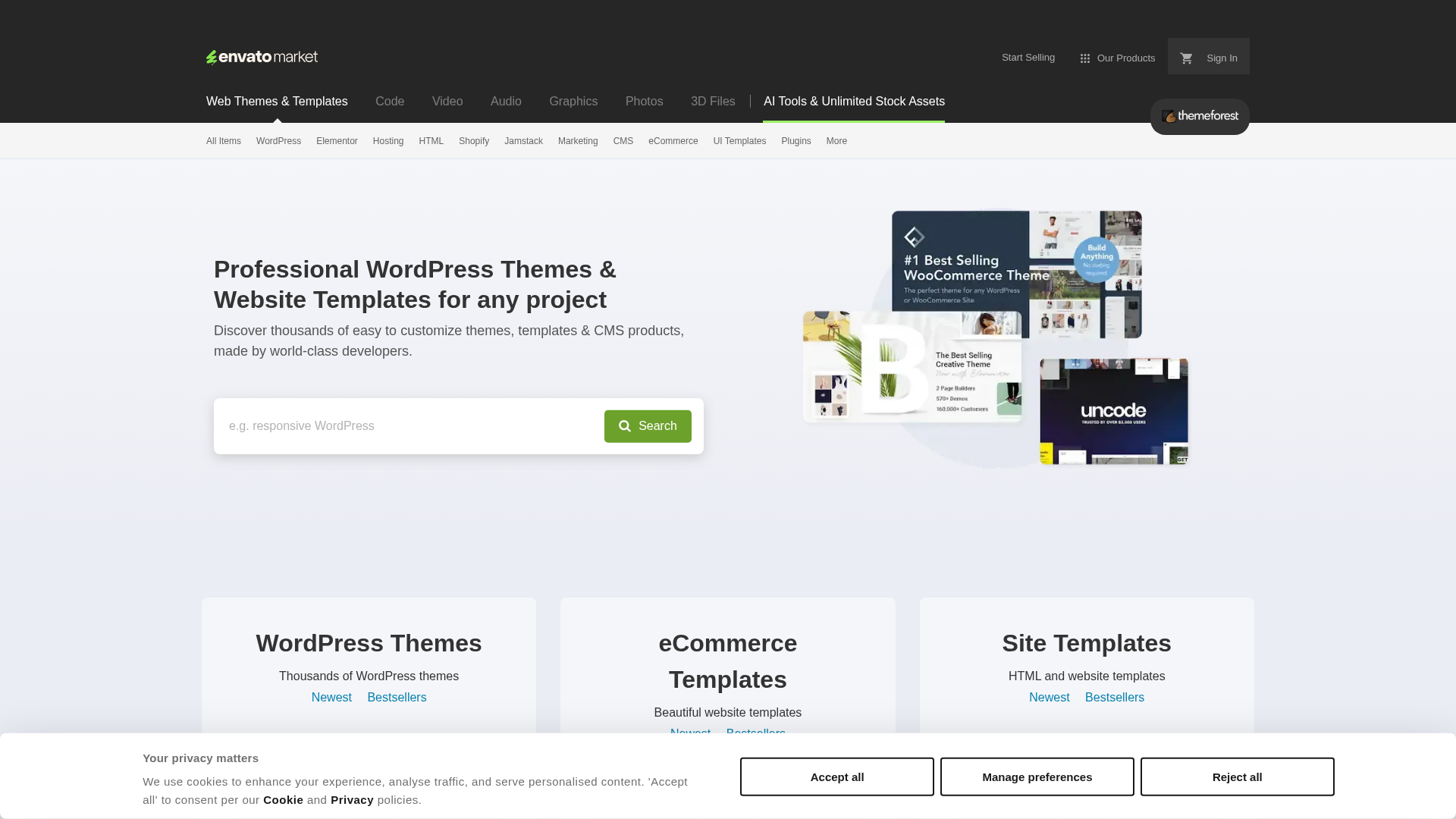The width and height of the screenshot is (1456, 819).
Task: Open Web Themes & Templates tab
Action: [277, 102]
